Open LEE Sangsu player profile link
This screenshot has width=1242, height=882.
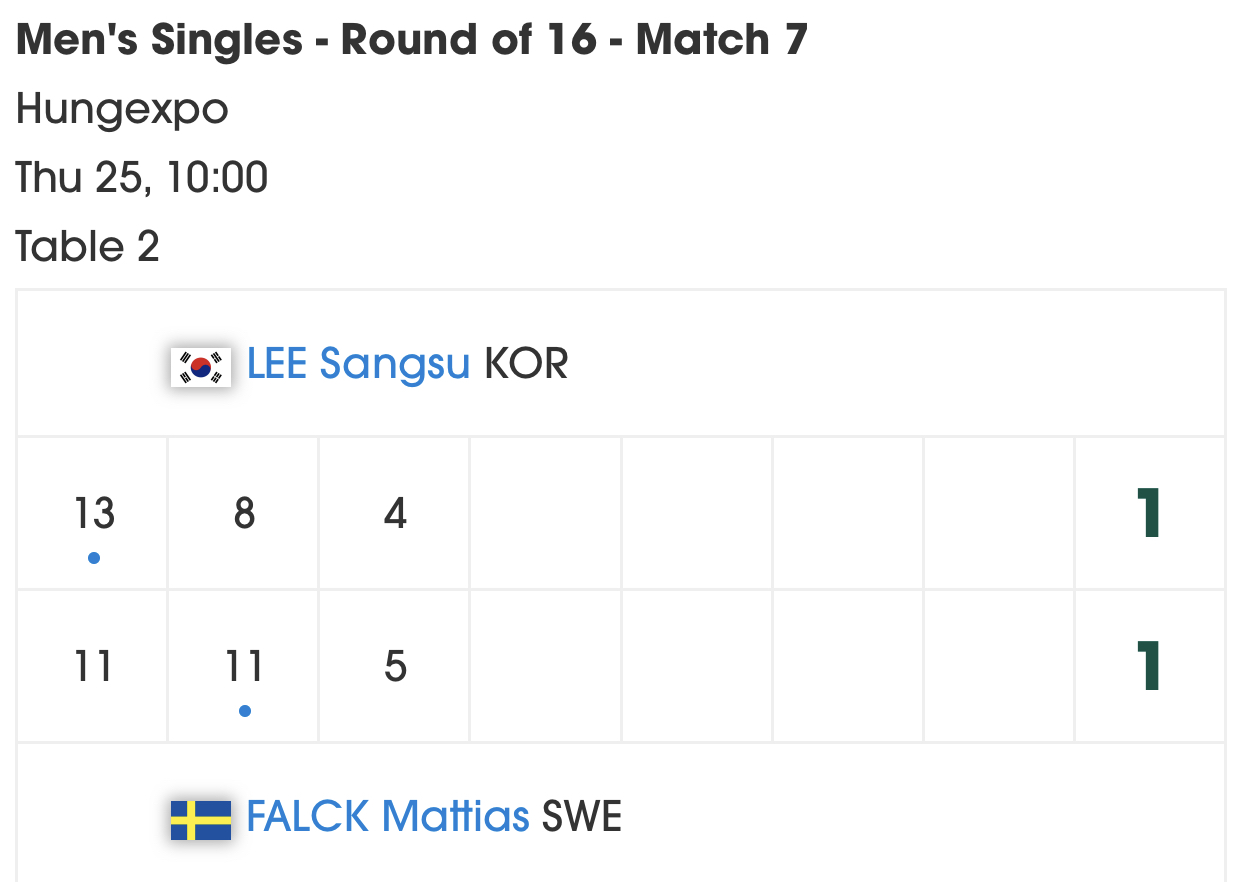[358, 365]
